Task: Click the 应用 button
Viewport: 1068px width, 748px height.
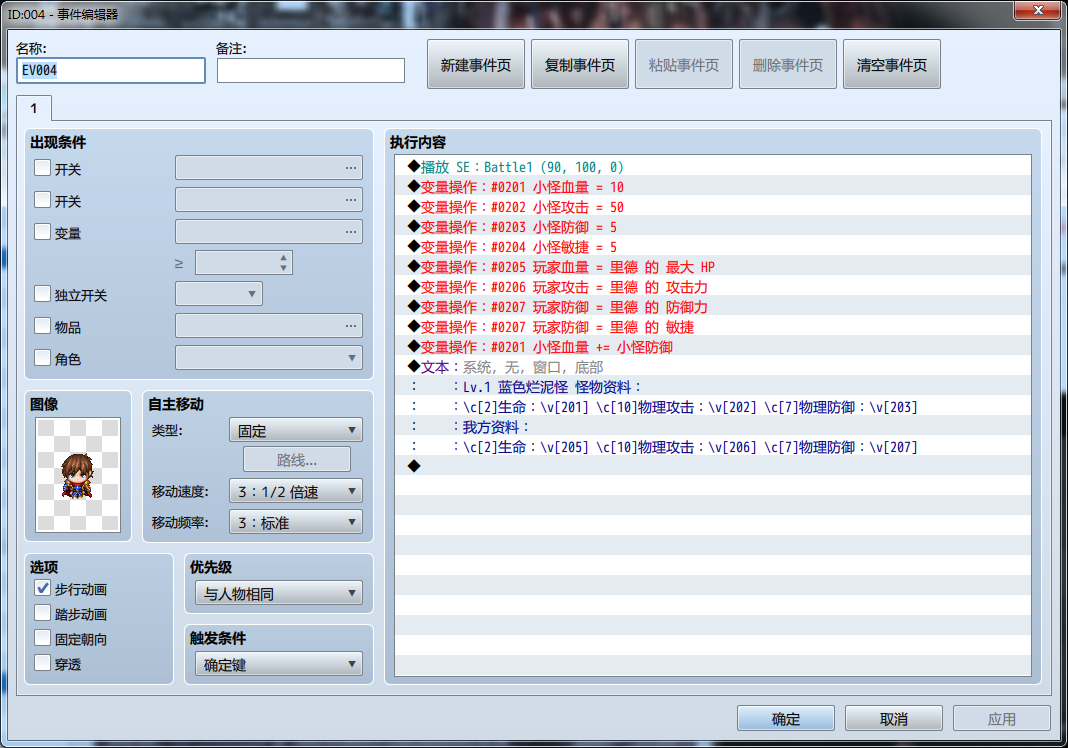Action: [x=1001, y=719]
